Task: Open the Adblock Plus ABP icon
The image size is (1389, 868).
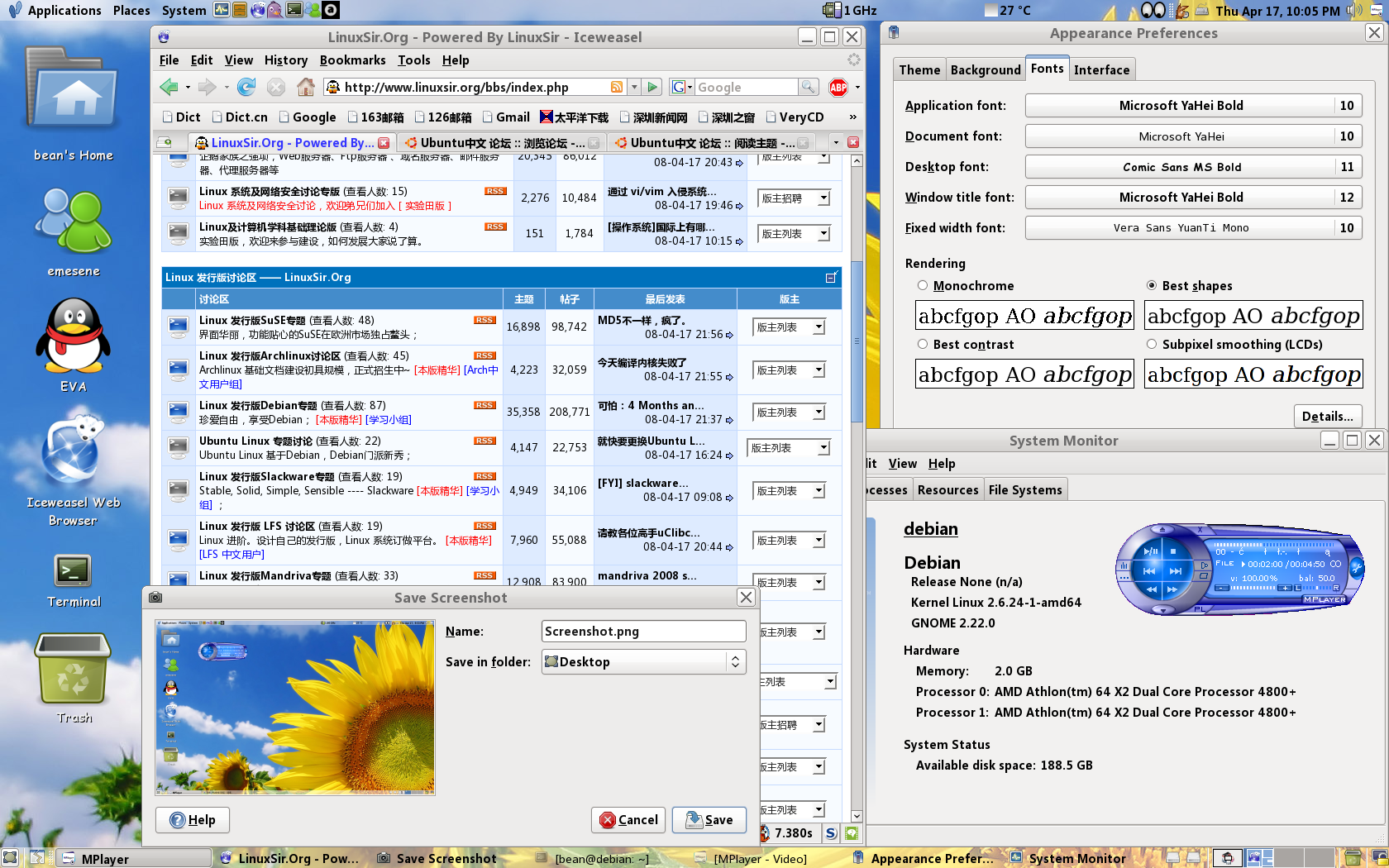Action: coord(838,87)
